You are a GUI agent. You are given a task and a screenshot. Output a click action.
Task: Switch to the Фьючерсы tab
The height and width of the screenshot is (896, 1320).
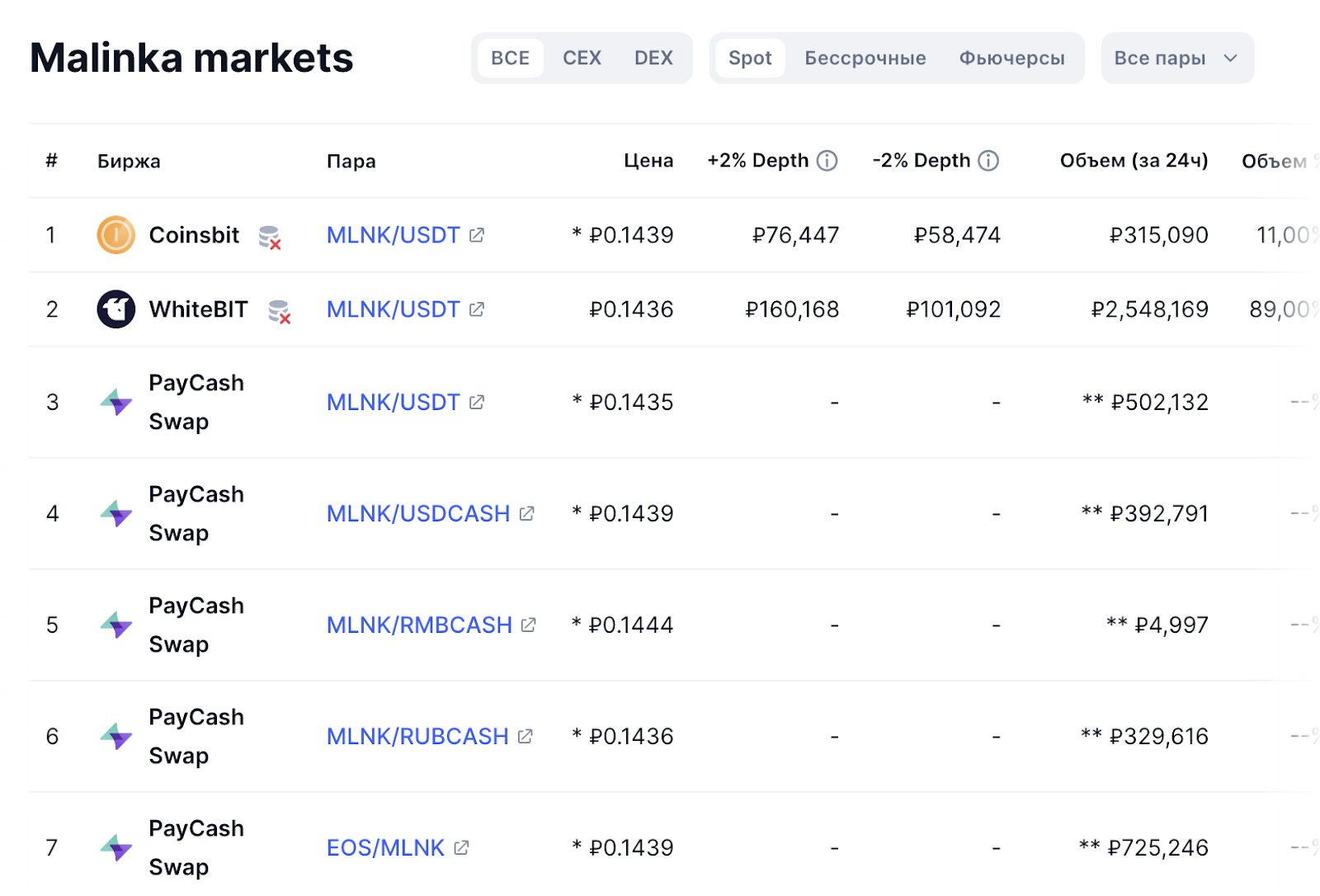pyautogui.click(x=1011, y=58)
